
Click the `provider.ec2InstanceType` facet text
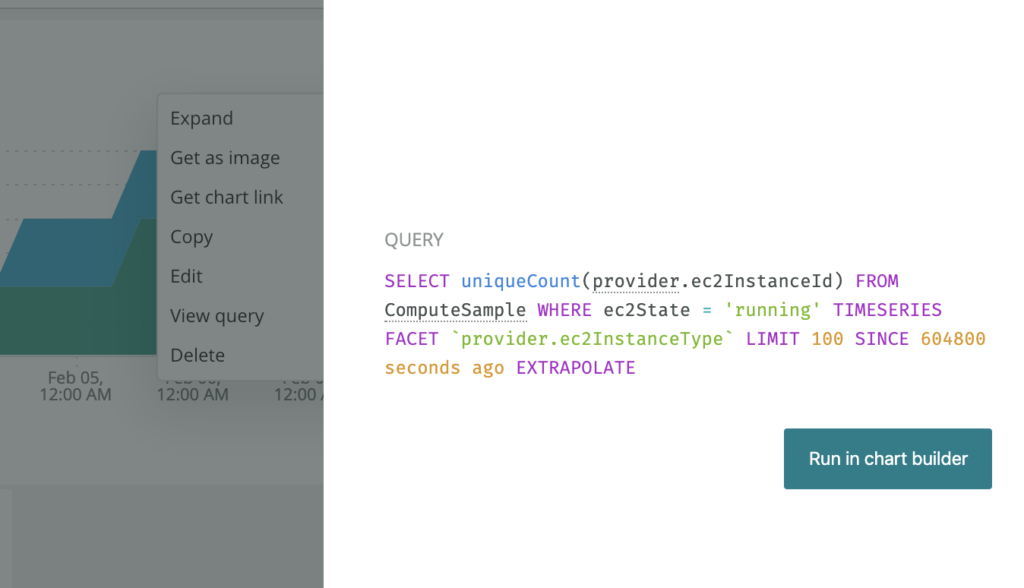592,338
